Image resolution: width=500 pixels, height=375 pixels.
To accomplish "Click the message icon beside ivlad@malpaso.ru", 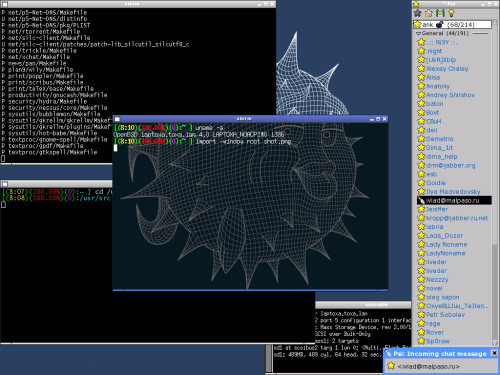I will pos(422,200).
